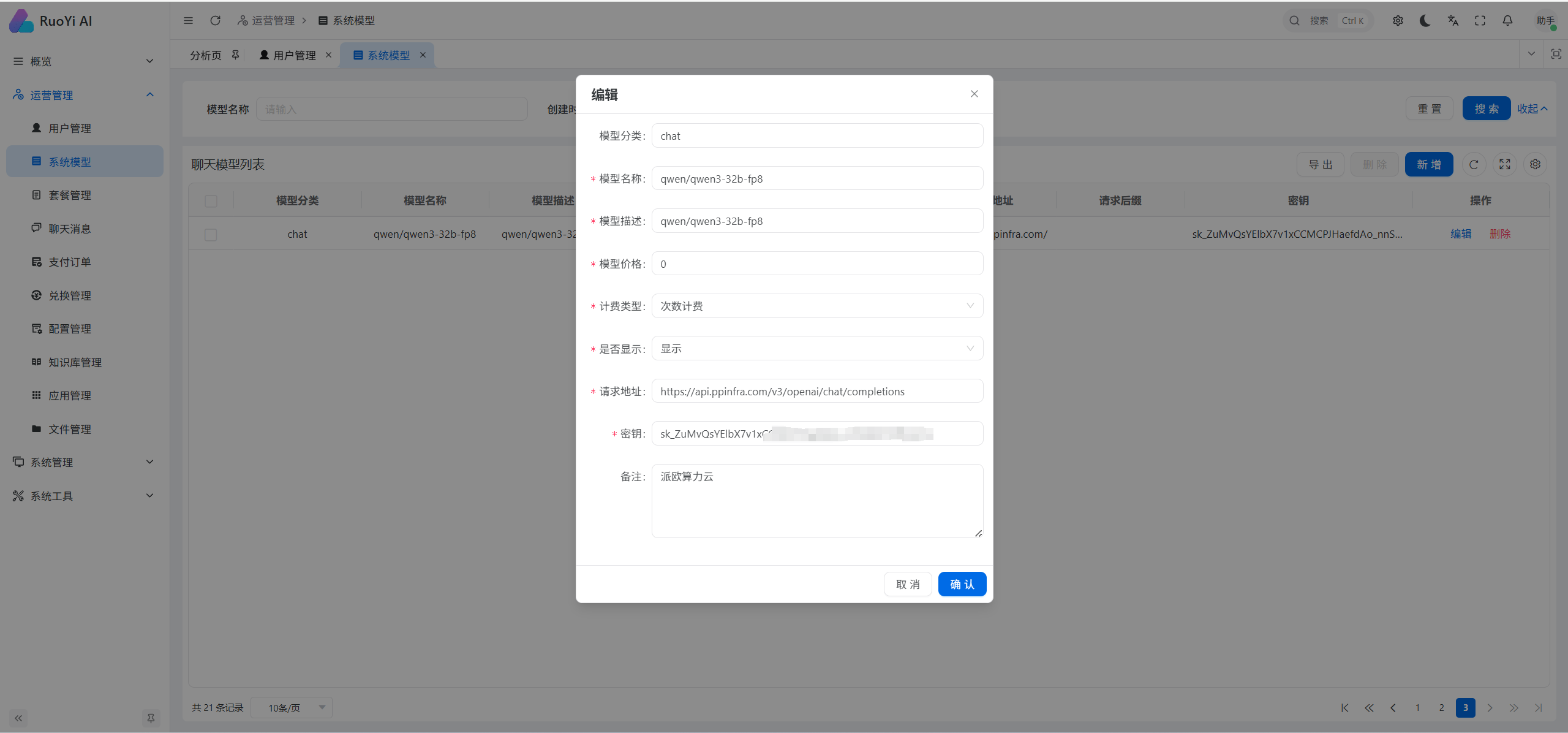Enter fullscreen via header icon

click(1480, 20)
